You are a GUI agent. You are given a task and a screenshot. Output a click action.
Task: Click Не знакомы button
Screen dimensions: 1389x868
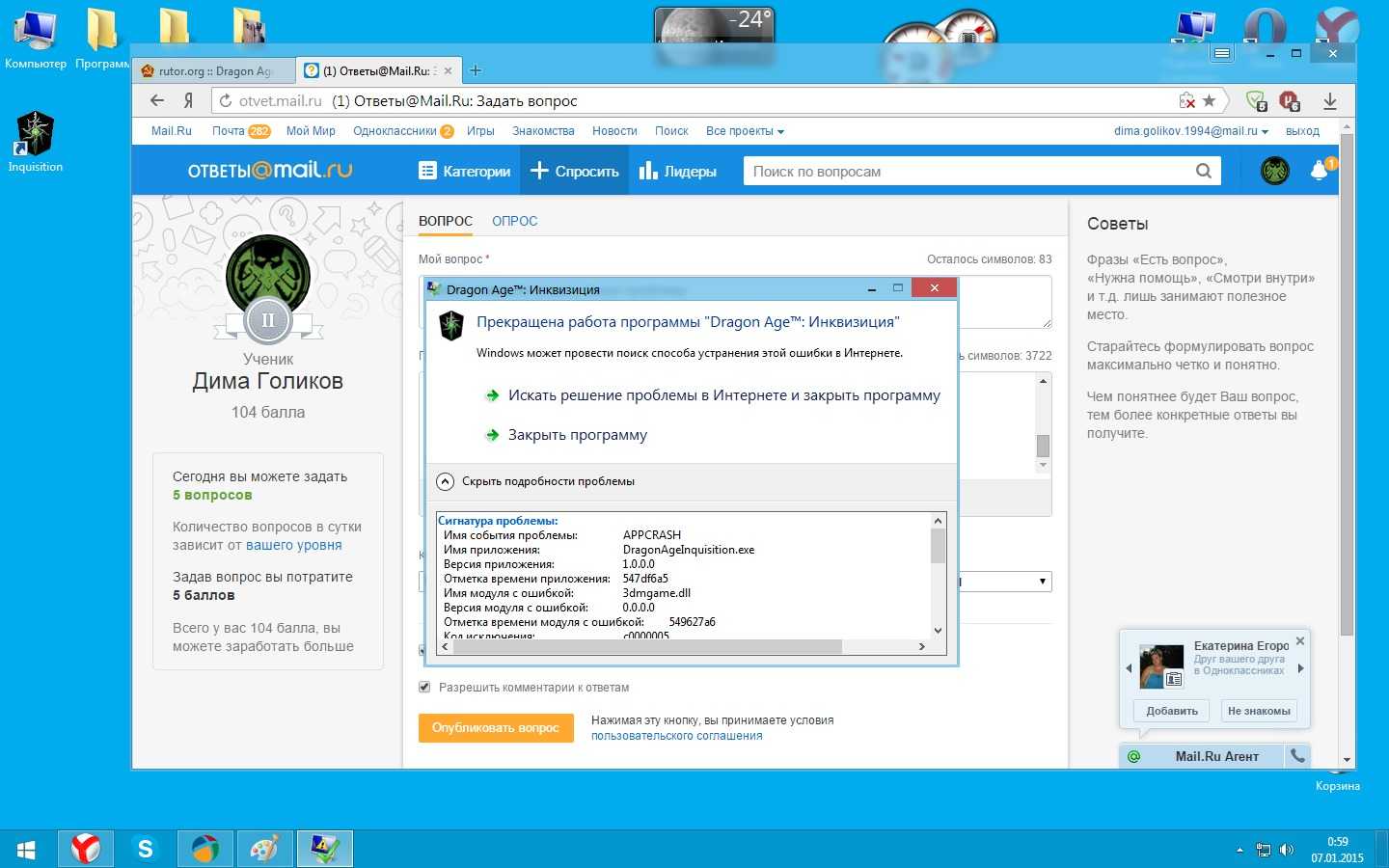tap(1259, 711)
